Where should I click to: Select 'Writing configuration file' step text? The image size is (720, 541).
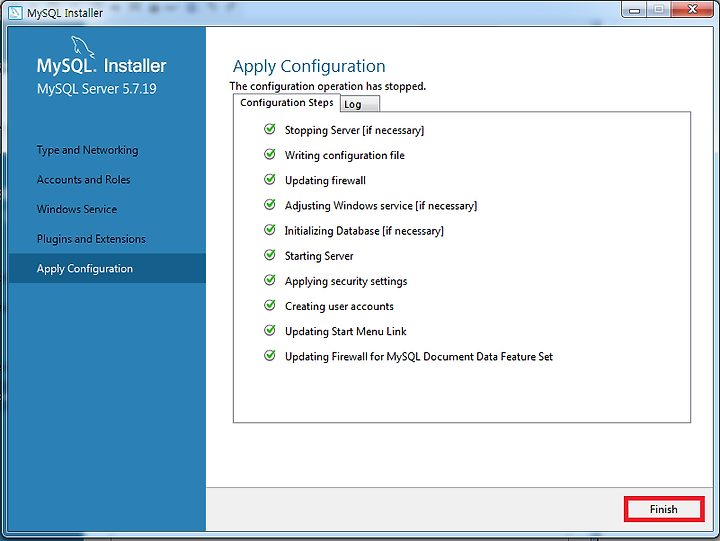coord(344,156)
